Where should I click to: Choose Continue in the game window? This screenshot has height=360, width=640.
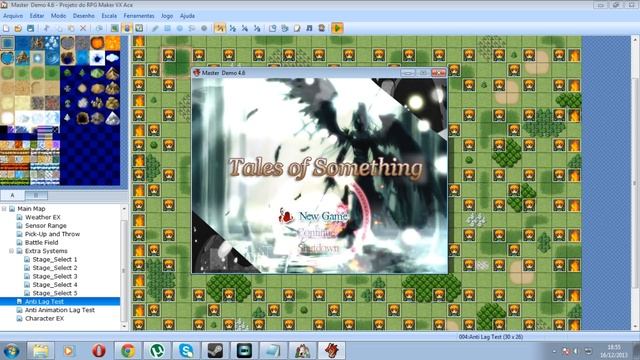point(317,233)
